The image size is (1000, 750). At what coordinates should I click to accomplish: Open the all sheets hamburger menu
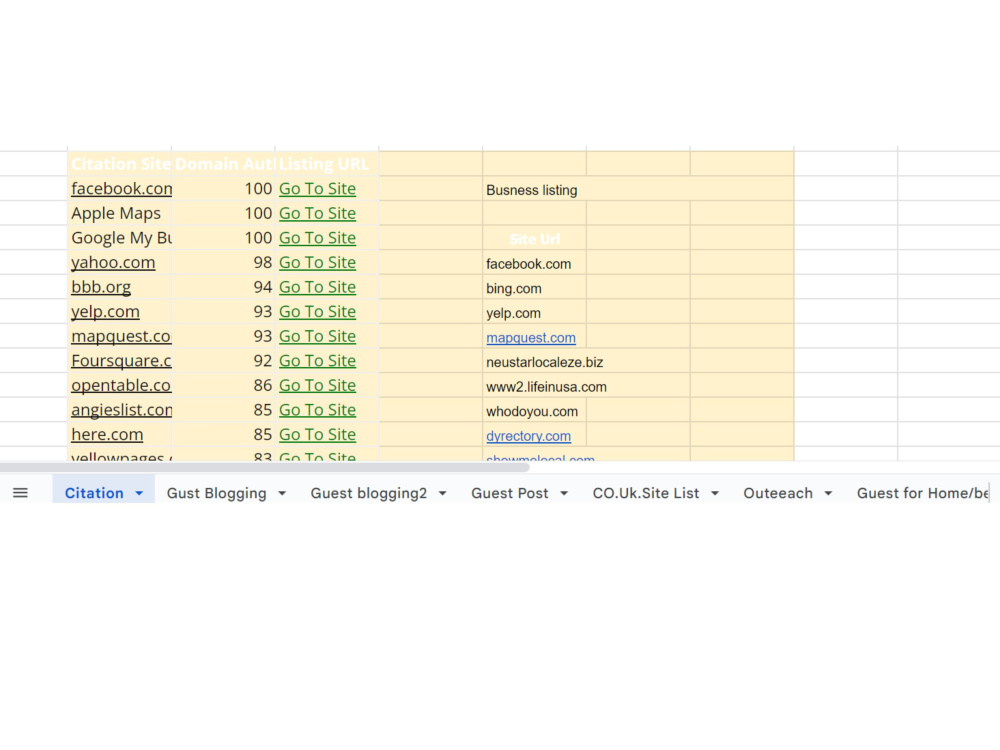pos(20,493)
